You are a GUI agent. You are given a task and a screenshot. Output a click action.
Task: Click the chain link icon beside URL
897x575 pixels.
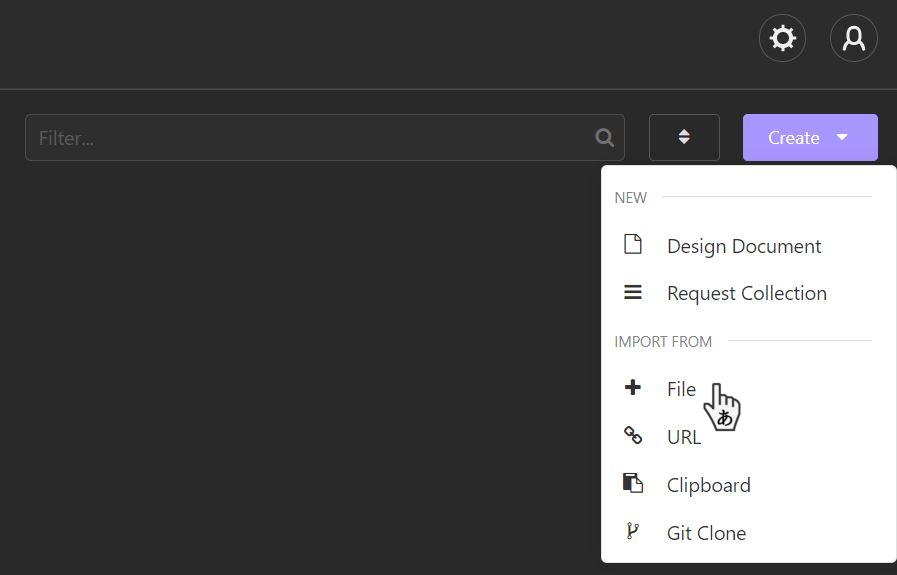point(633,435)
